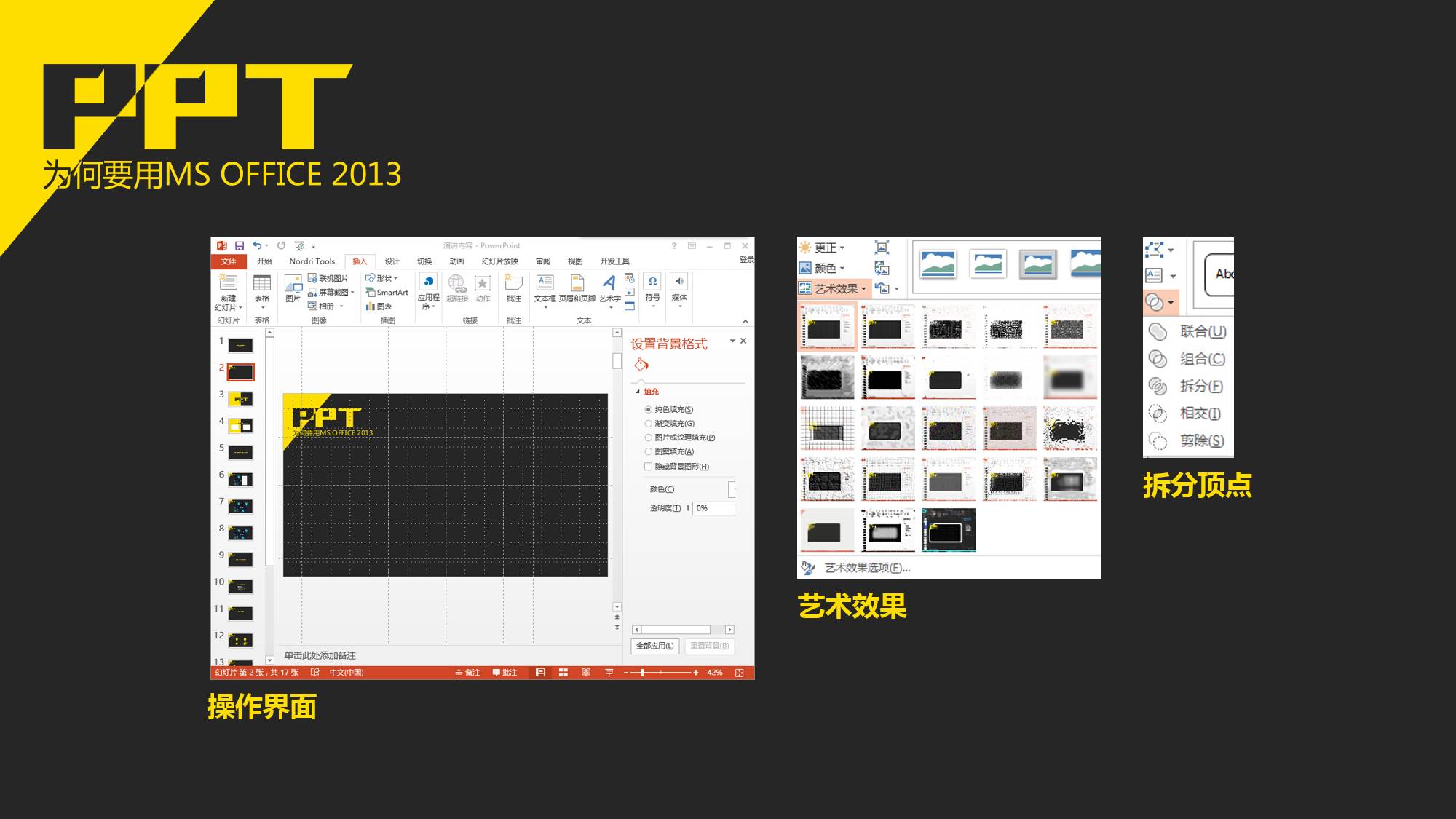Fit slide to window icon
This screenshot has height=819, width=1456.
coord(740,673)
